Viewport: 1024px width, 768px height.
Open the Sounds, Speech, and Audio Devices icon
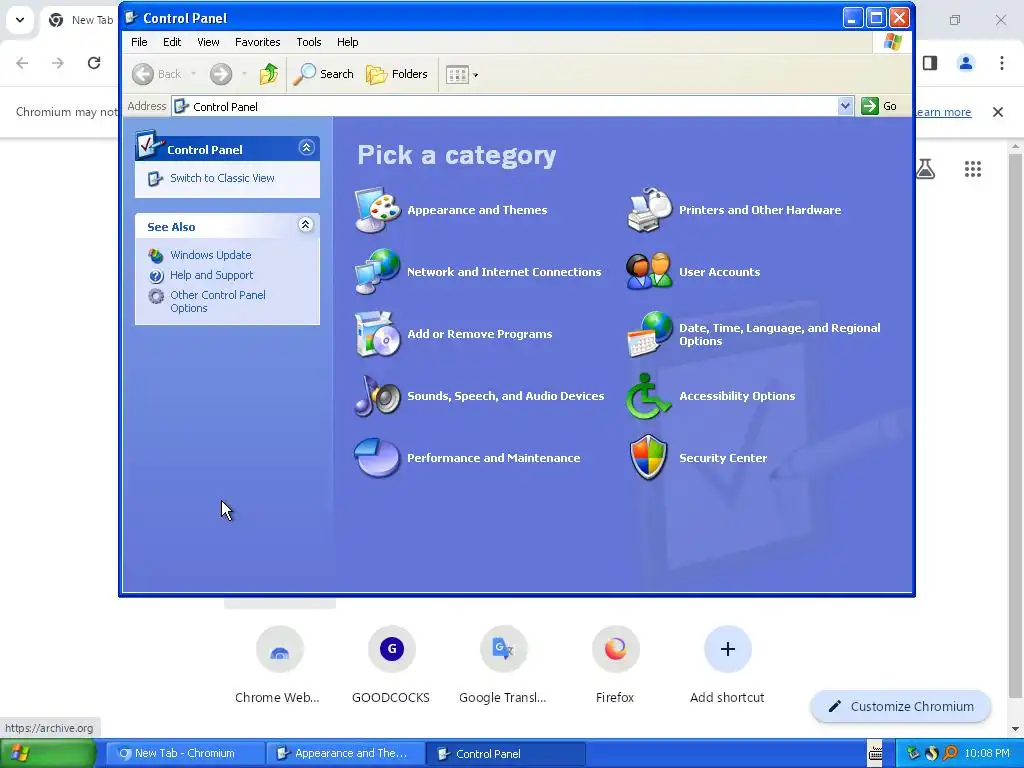tap(377, 396)
